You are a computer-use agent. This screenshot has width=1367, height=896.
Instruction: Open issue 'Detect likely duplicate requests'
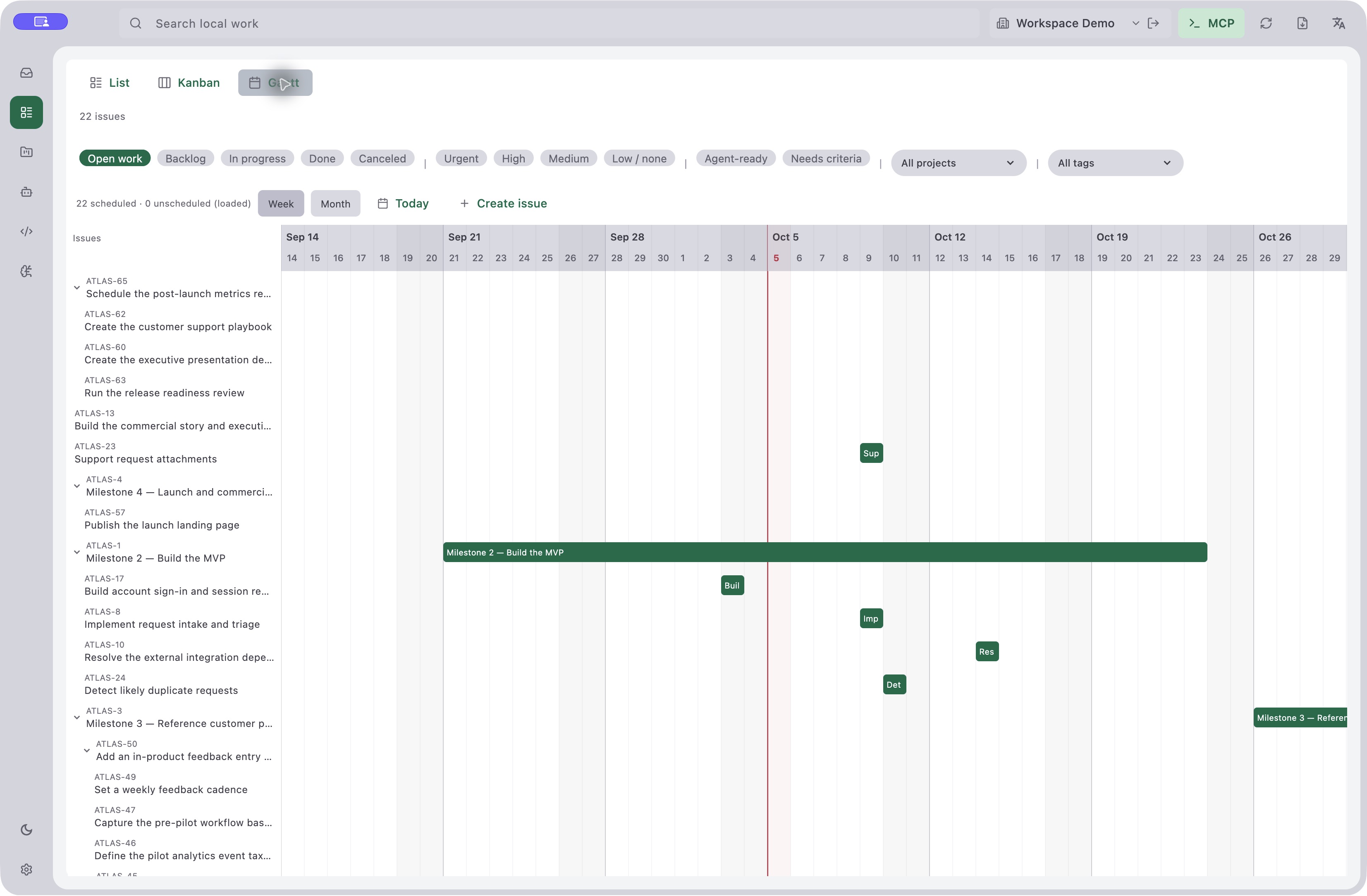161,691
